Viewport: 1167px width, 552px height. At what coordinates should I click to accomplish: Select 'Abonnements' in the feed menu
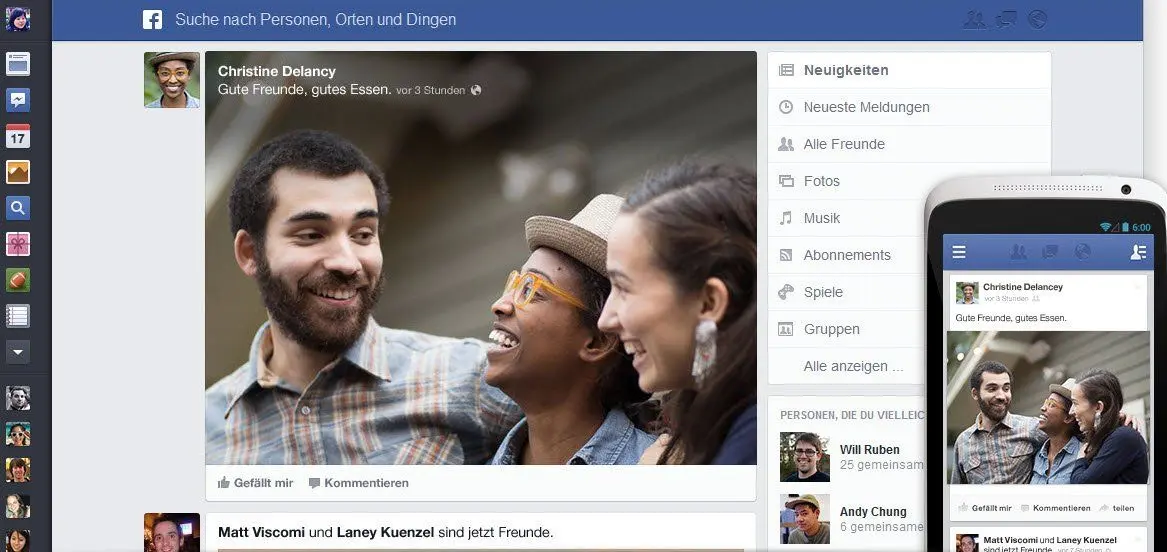[847, 255]
